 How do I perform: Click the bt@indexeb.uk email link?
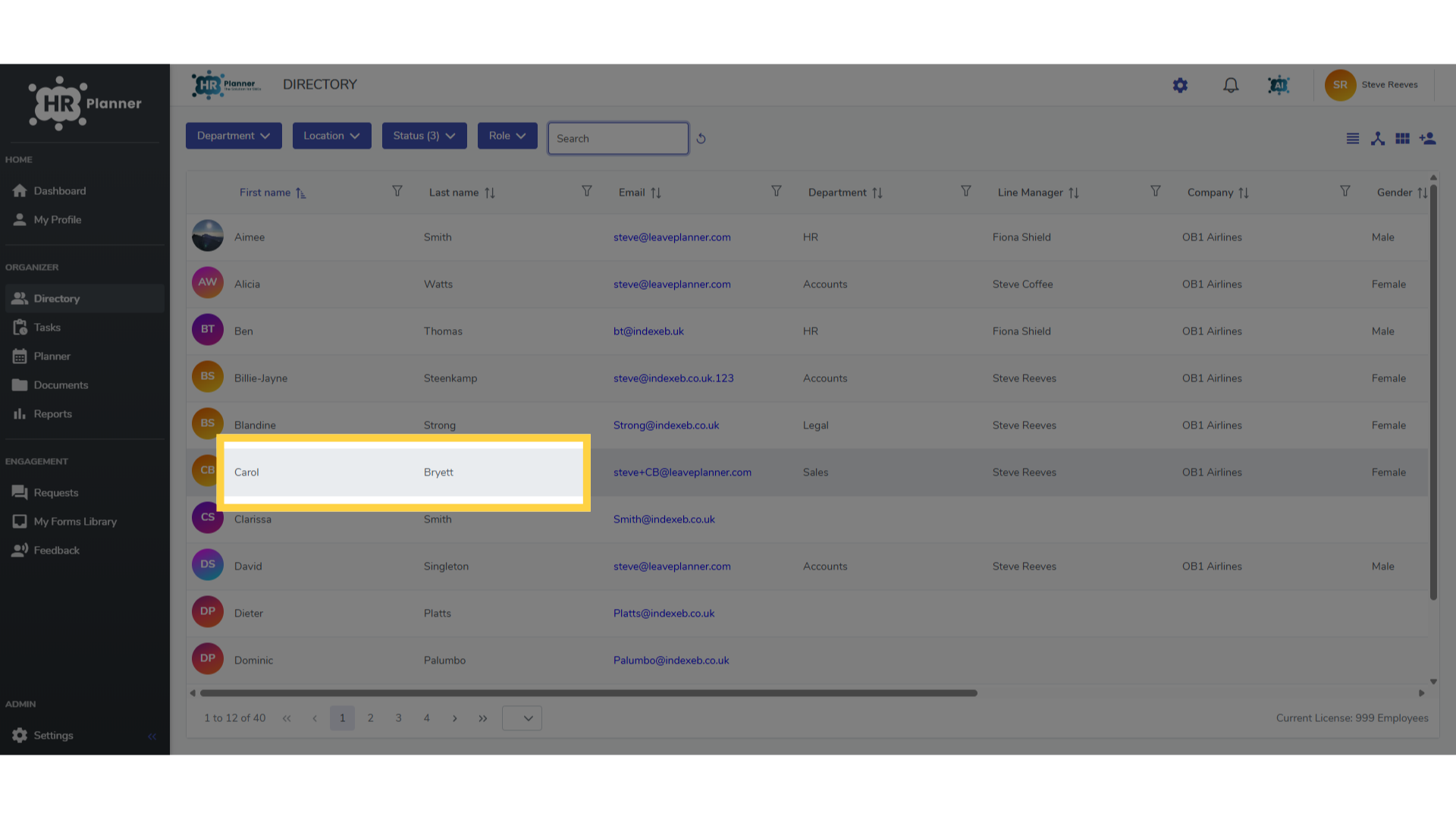coord(648,331)
